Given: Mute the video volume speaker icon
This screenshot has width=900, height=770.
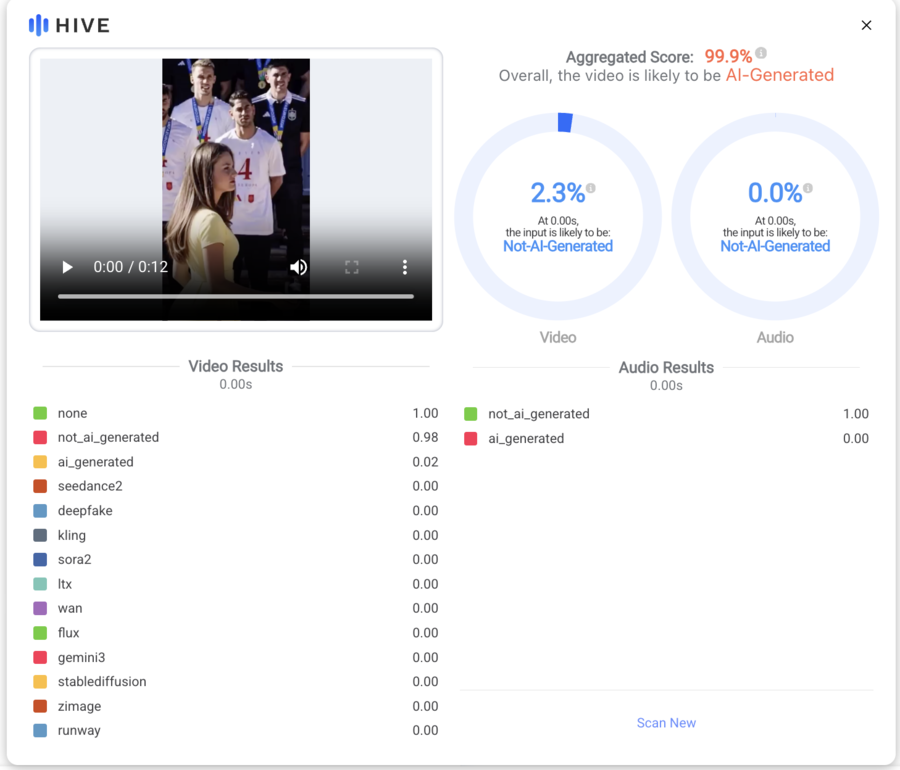Looking at the screenshot, I should click(x=298, y=267).
